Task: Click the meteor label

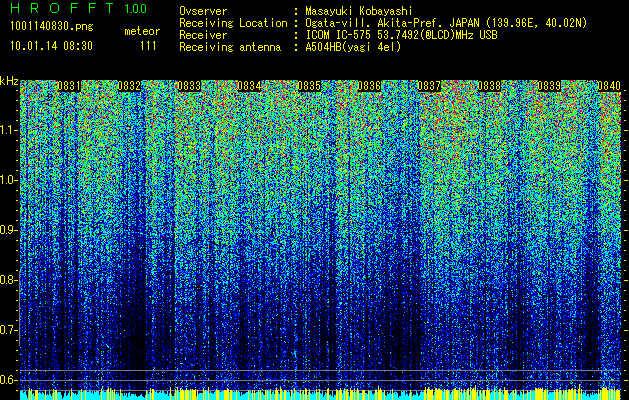Action: 142,31
